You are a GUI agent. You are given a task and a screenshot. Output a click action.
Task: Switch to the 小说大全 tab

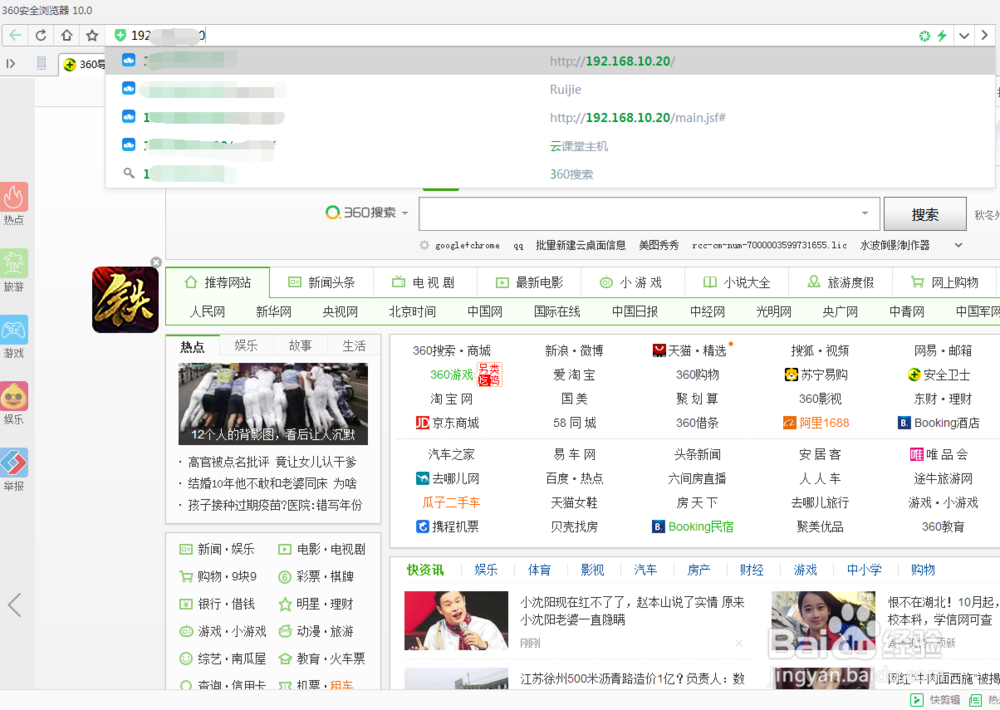point(737,283)
